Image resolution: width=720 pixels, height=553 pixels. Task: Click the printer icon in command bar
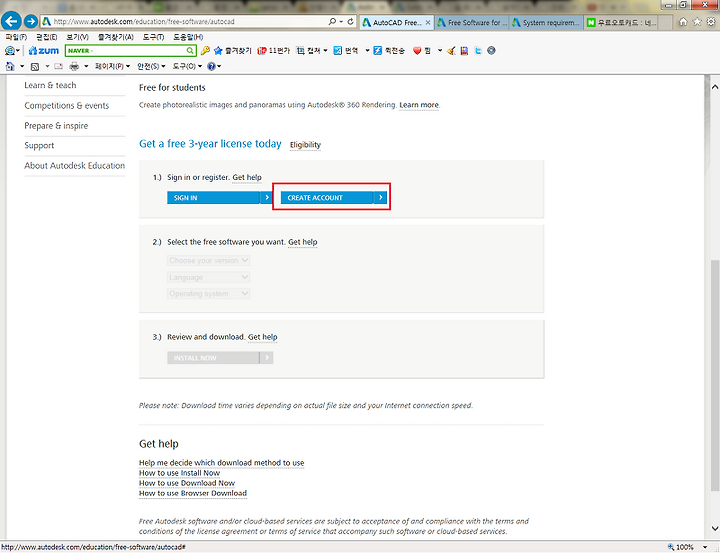73,67
